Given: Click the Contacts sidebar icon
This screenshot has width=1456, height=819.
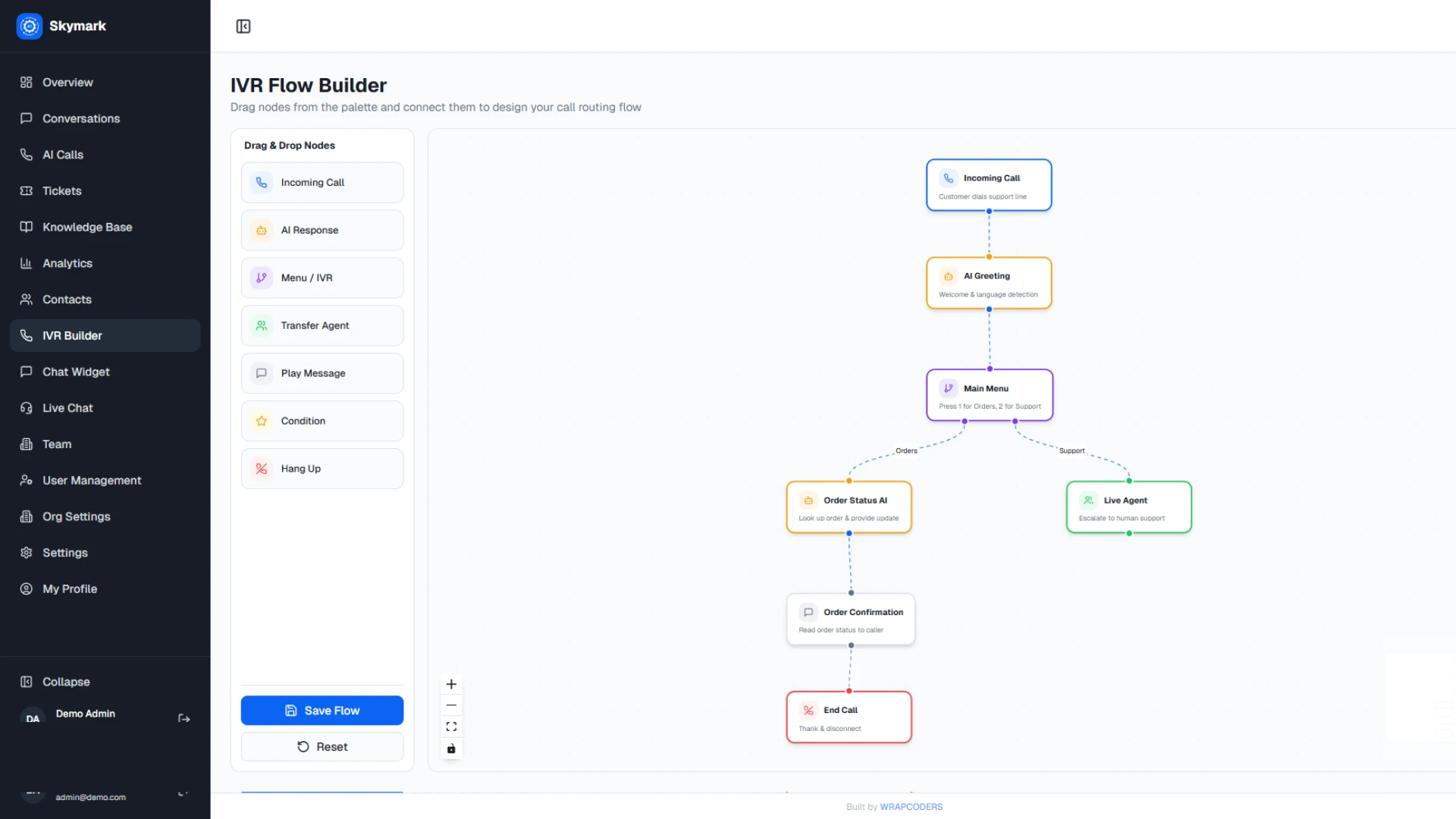Looking at the screenshot, I should pyautogui.click(x=27, y=300).
